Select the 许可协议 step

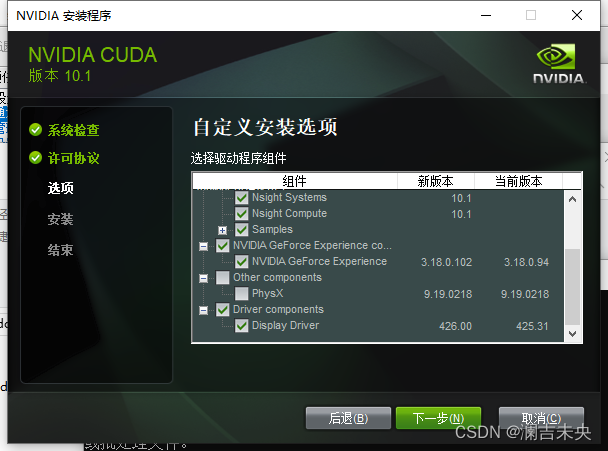click(x=73, y=158)
